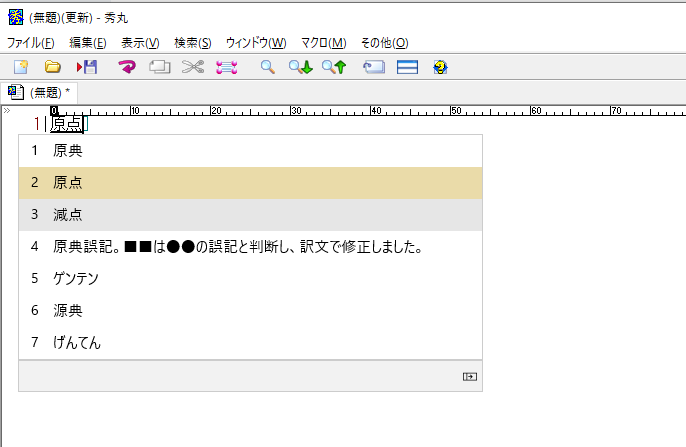
Task: Save the document with the floppy icon
Action: 87,67
